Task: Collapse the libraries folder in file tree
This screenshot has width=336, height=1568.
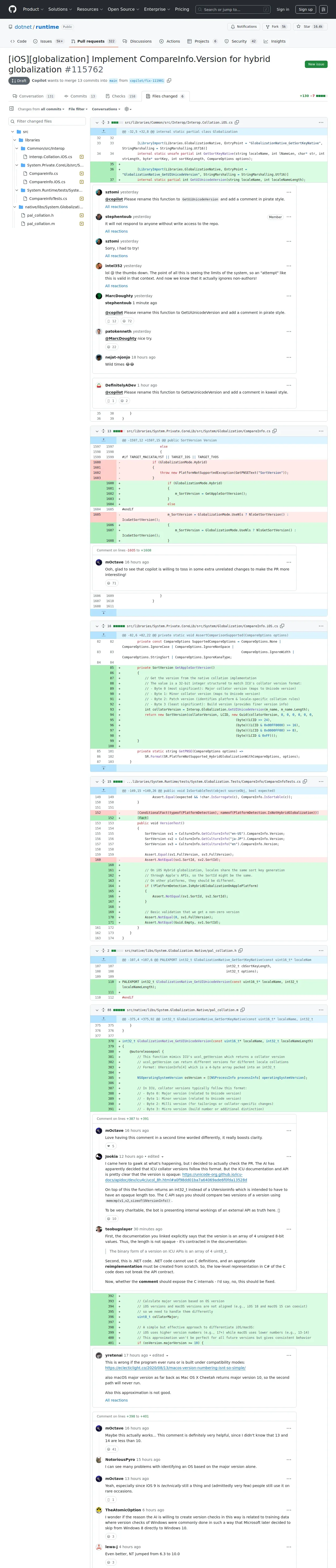Action: (15, 140)
